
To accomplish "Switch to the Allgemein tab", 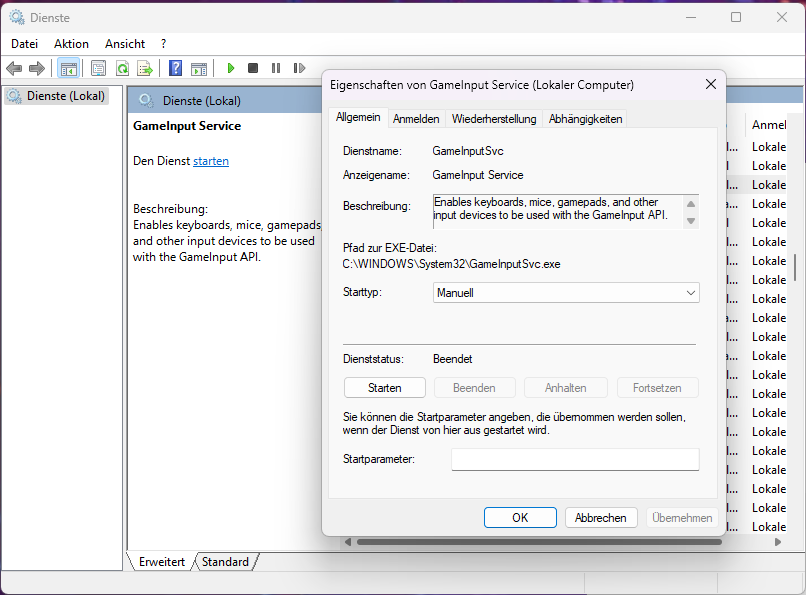I will point(358,117).
